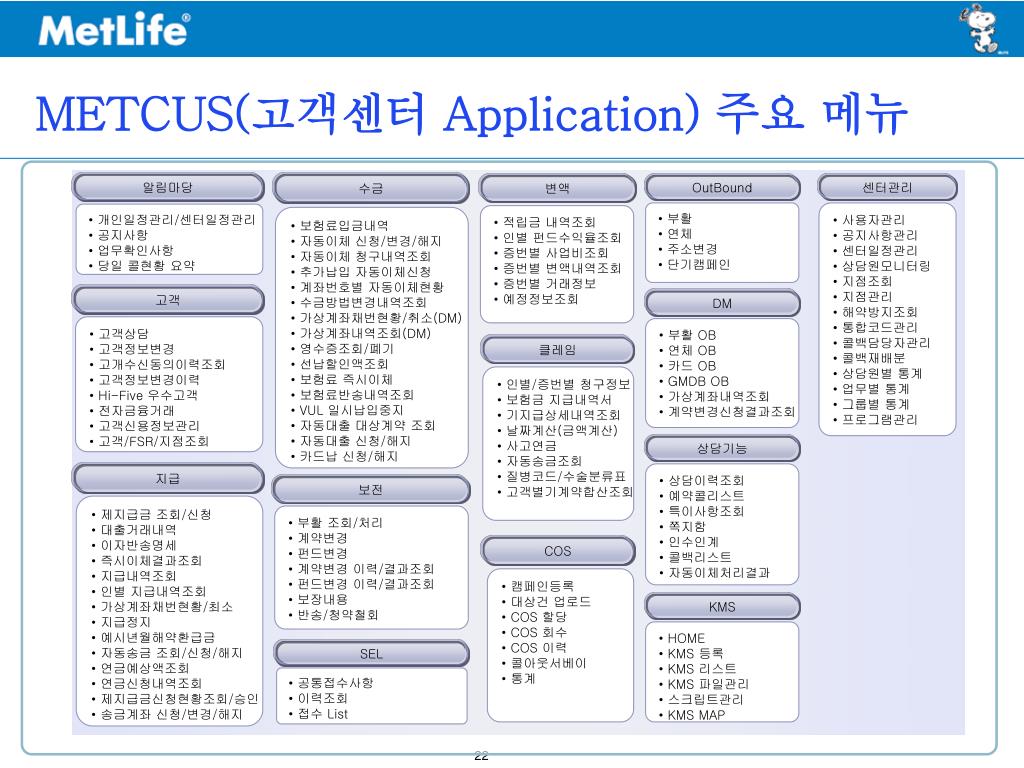Click '송금계좌 신청/변경/해지' item
1024x768 pixels.
172,714
